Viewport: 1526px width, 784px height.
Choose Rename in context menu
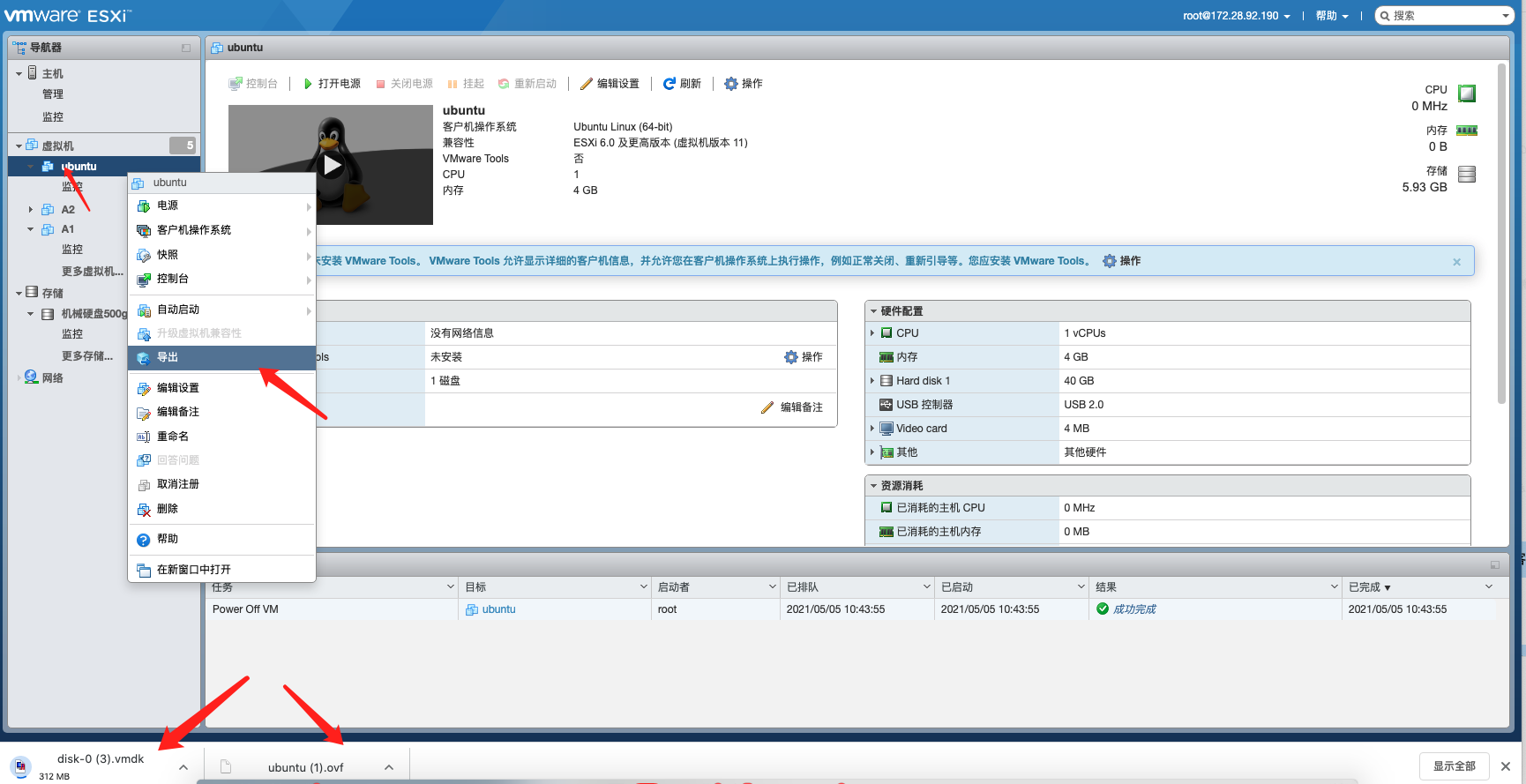[222, 437]
